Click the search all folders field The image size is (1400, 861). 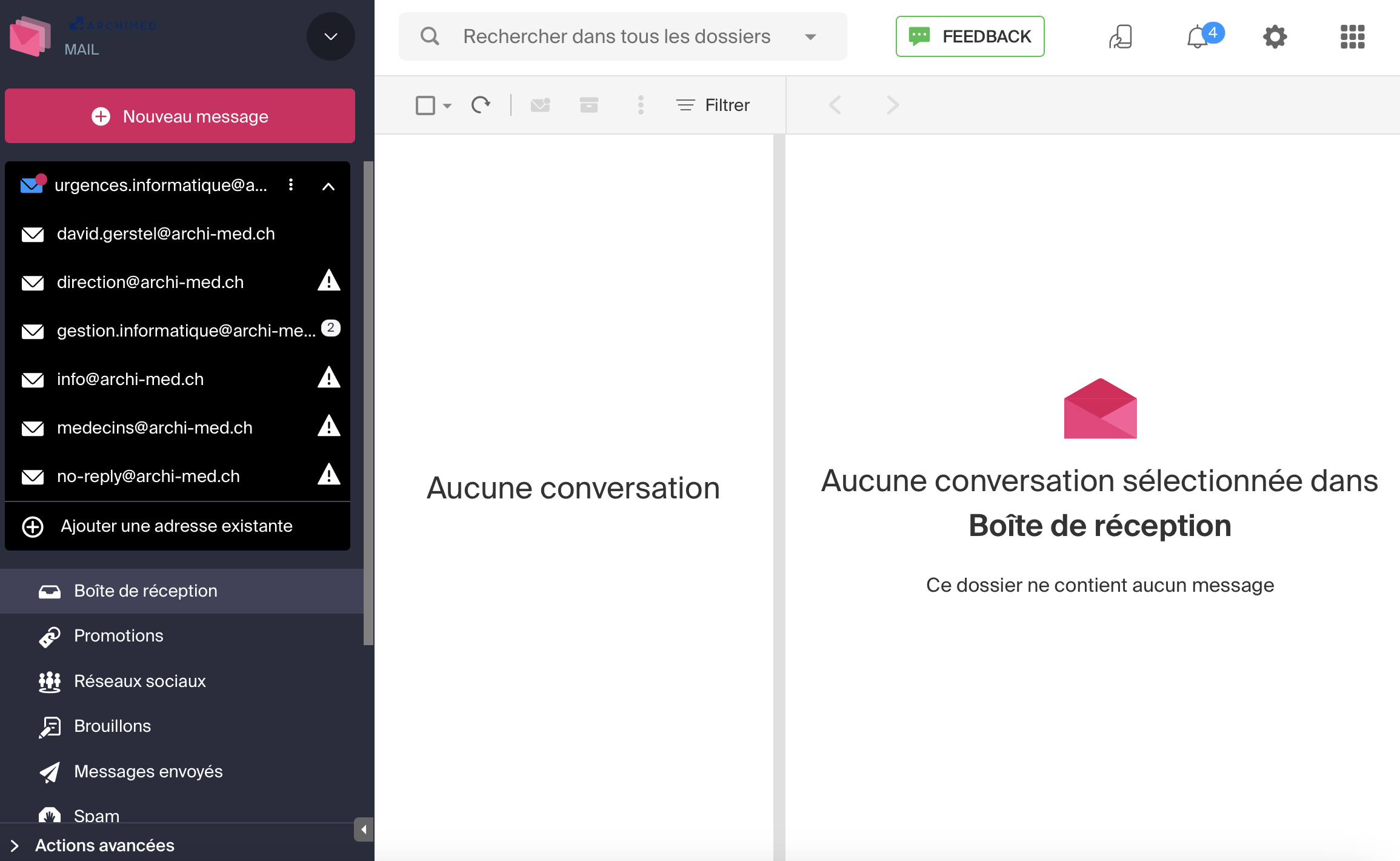(616, 36)
